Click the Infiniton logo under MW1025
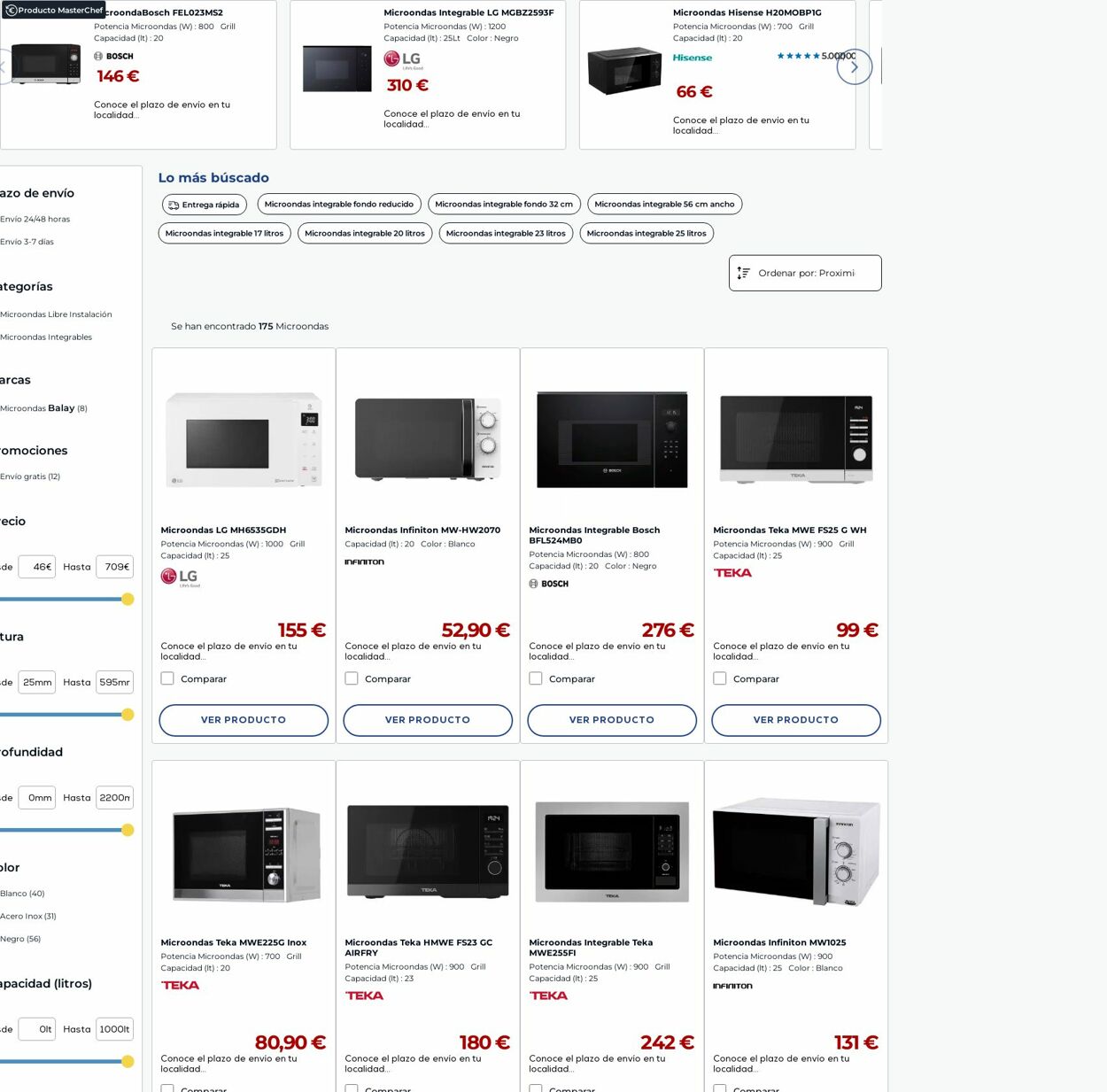The image size is (1107, 1092). pos(732,986)
